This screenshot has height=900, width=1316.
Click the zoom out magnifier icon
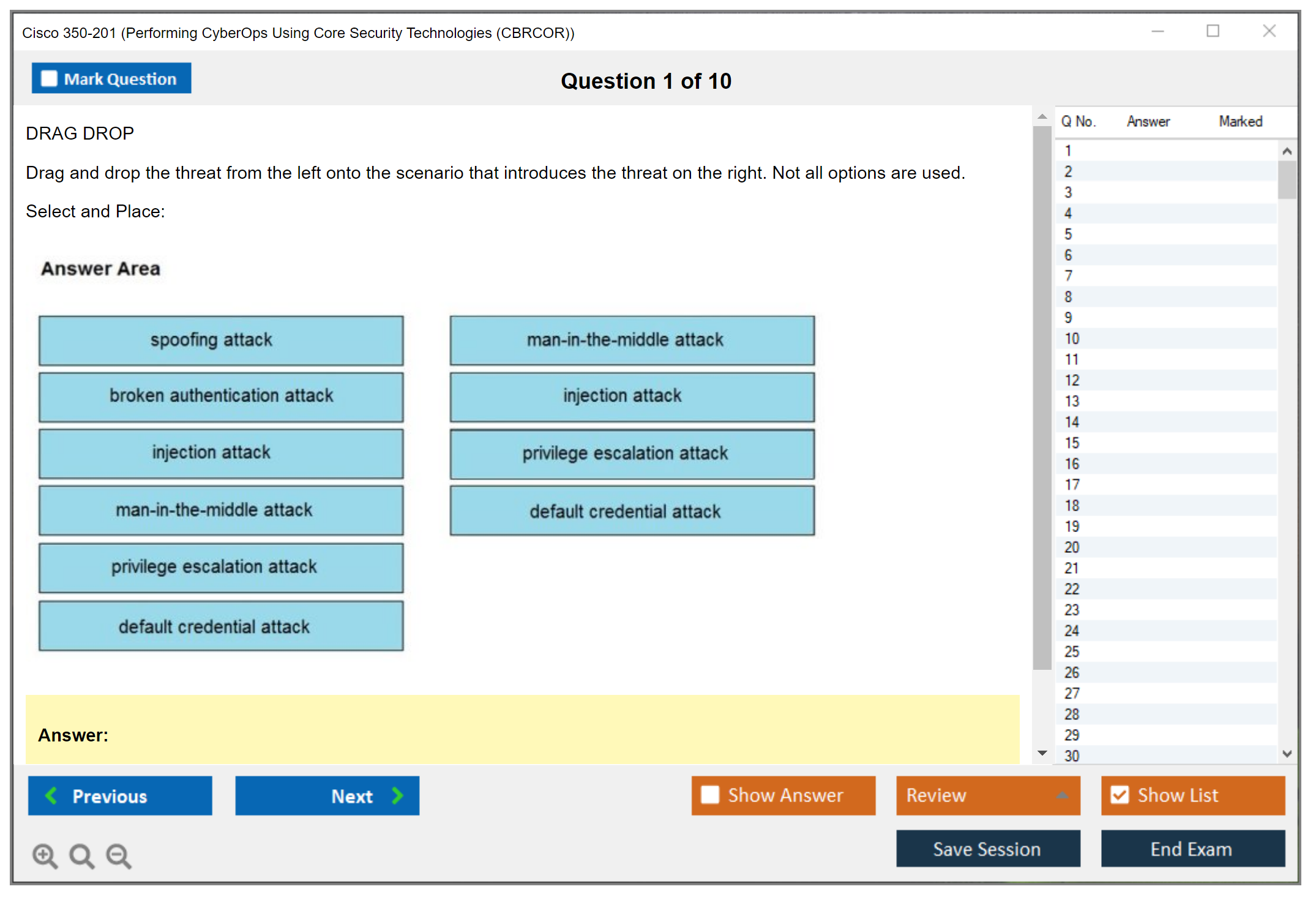tap(118, 855)
